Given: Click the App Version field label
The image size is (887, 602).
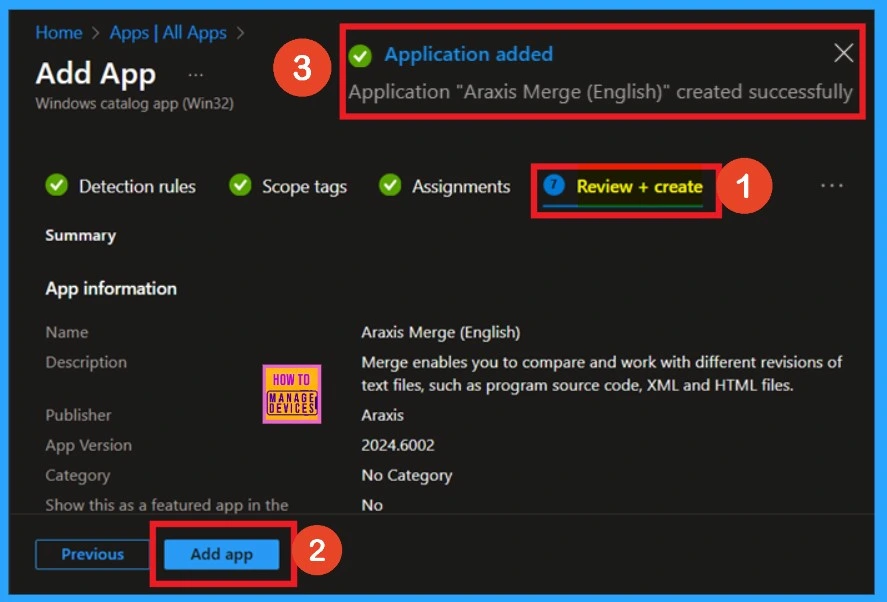Looking at the screenshot, I should [x=88, y=445].
